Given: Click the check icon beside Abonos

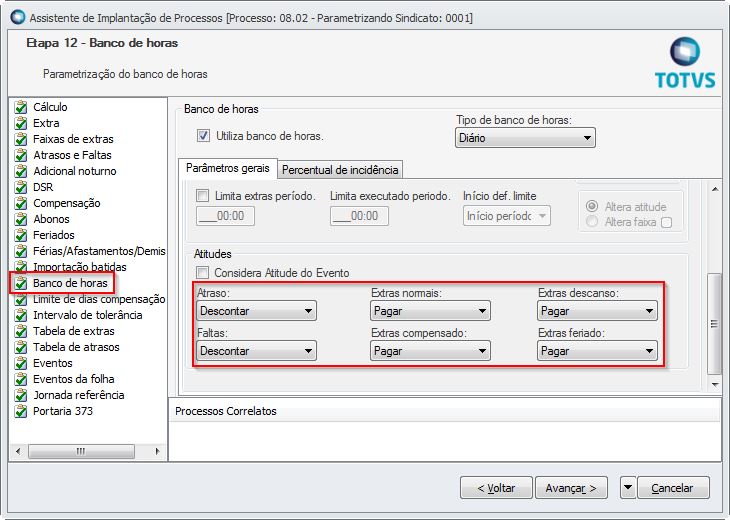Looking at the screenshot, I should click(x=20, y=219).
